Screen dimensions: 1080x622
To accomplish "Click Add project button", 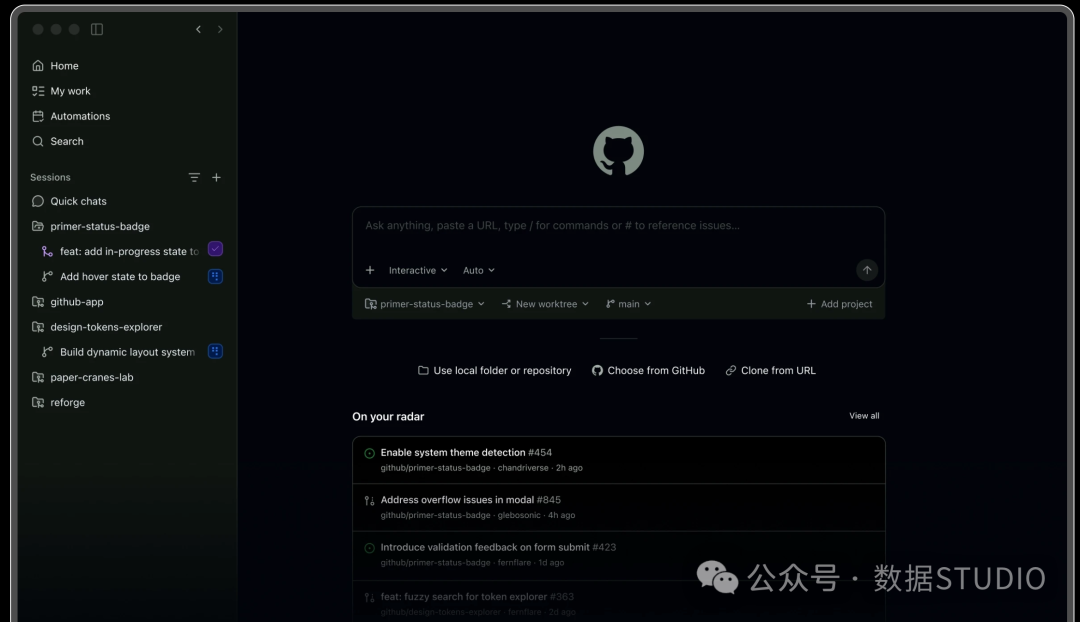I will (839, 304).
